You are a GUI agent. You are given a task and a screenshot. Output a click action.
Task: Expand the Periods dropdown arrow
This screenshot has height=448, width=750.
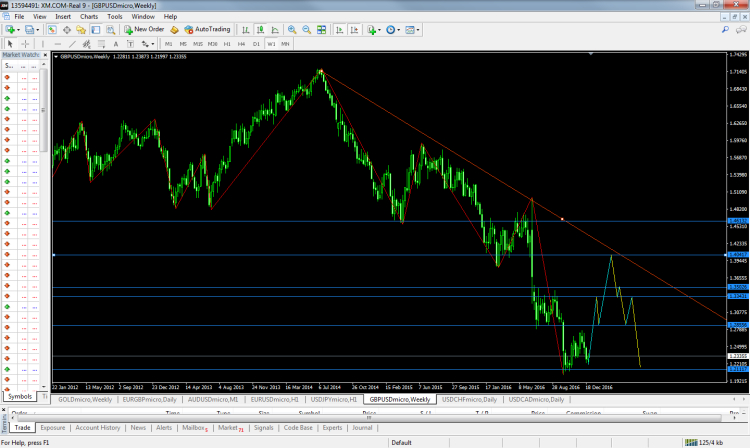398,30
